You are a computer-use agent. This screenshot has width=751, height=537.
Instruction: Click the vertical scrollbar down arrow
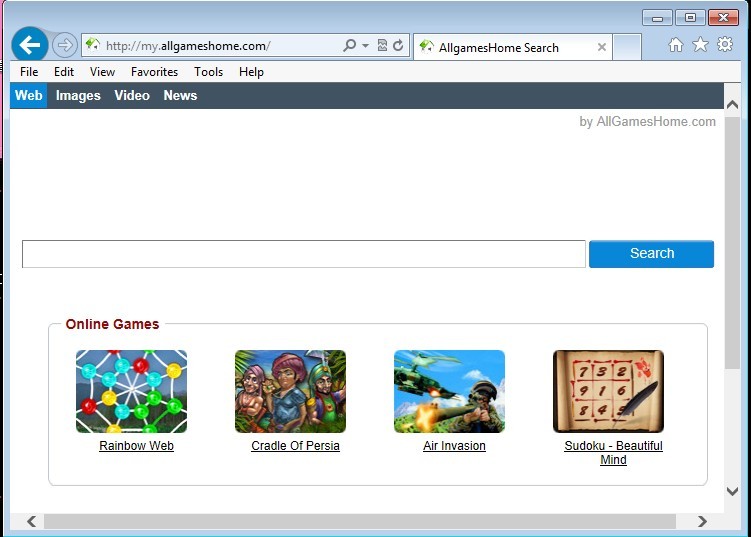coord(732,491)
